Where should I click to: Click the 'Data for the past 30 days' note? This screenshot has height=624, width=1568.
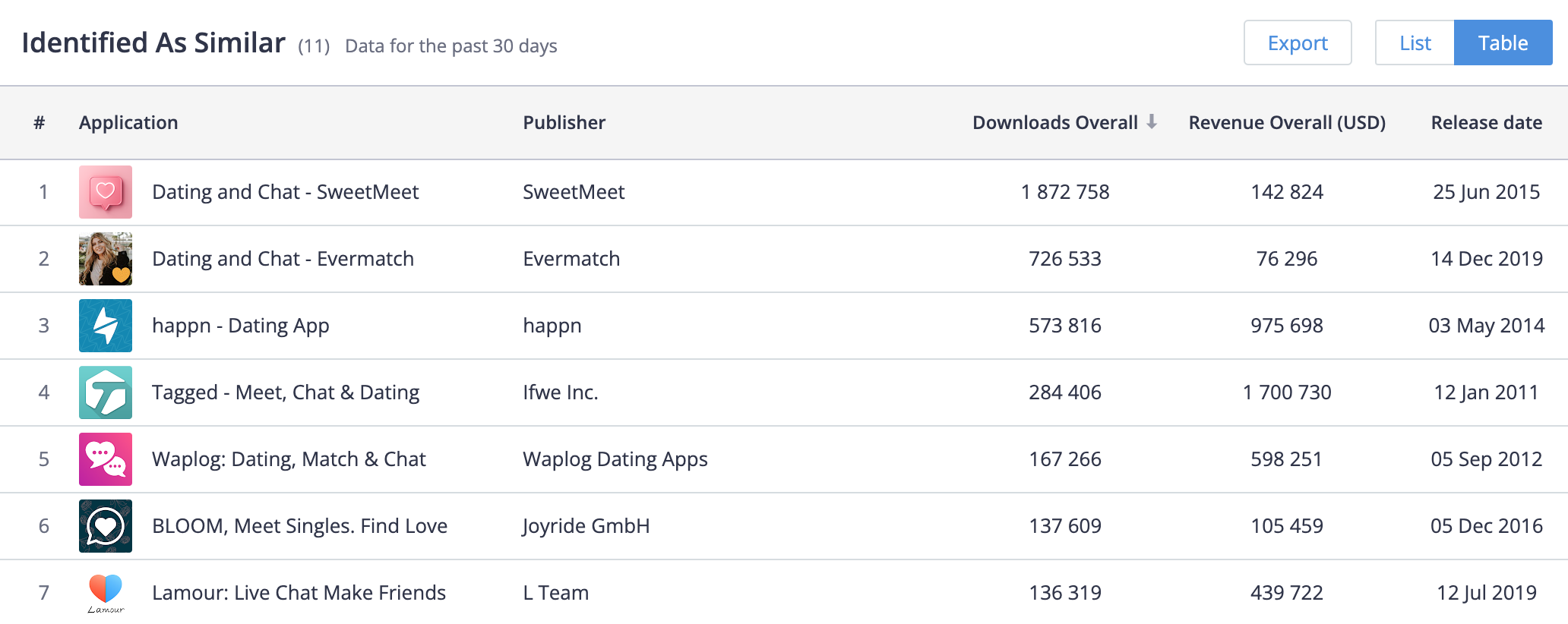451,46
